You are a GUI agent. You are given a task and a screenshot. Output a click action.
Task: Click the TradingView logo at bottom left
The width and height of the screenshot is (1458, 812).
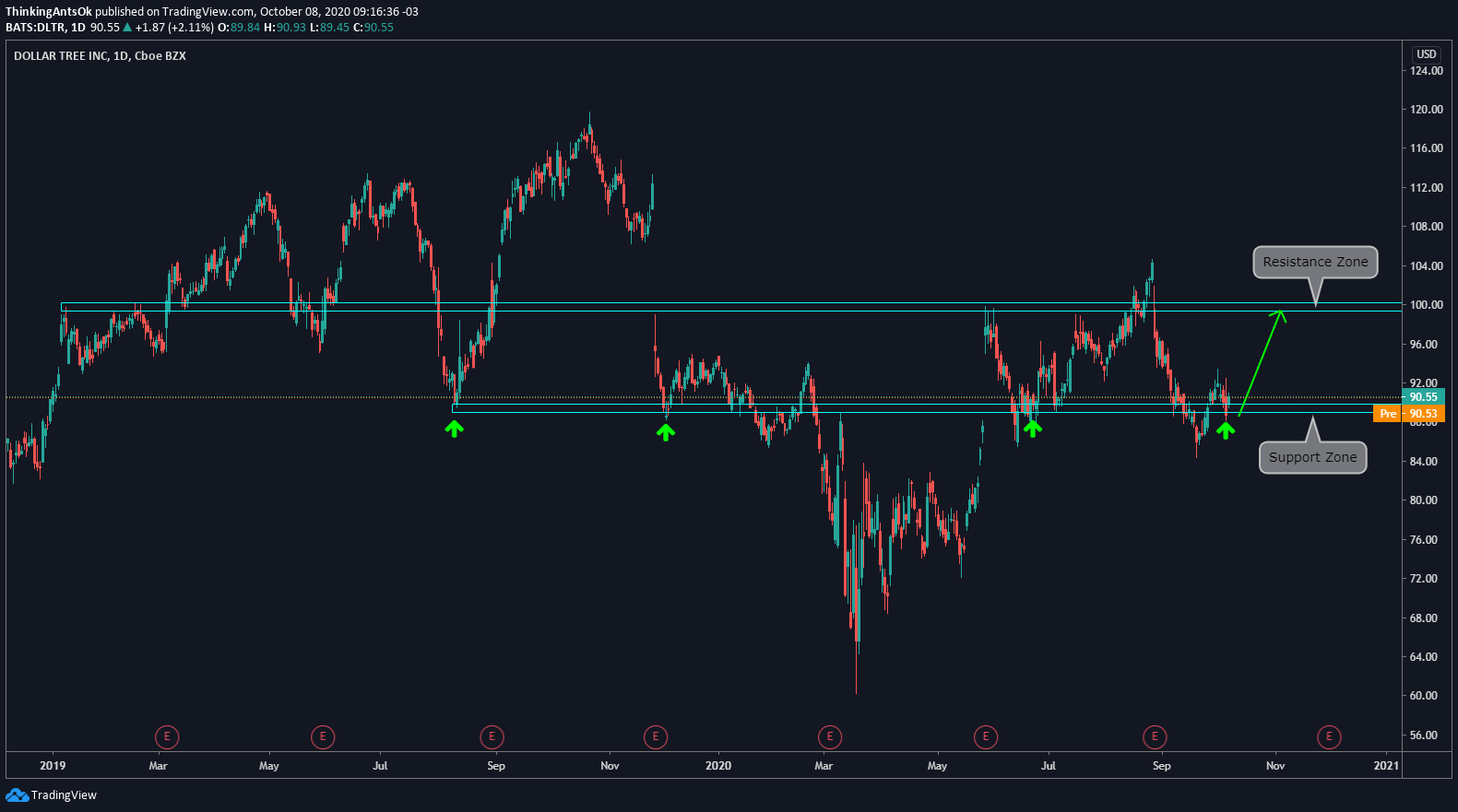(x=52, y=795)
